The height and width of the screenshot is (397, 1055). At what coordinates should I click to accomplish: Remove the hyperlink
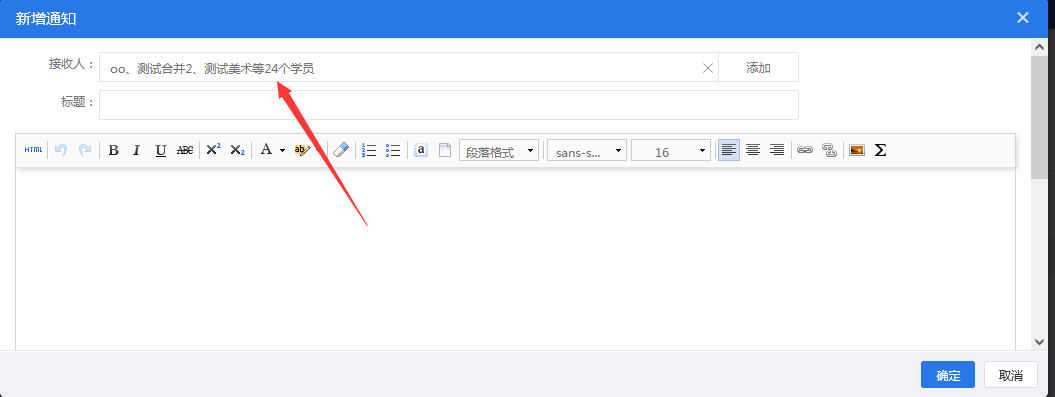pos(829,150)
